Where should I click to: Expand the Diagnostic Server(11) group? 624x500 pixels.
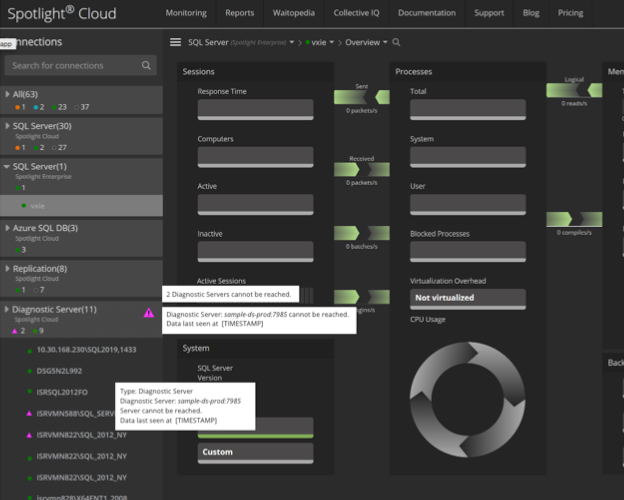click(7, 309)
